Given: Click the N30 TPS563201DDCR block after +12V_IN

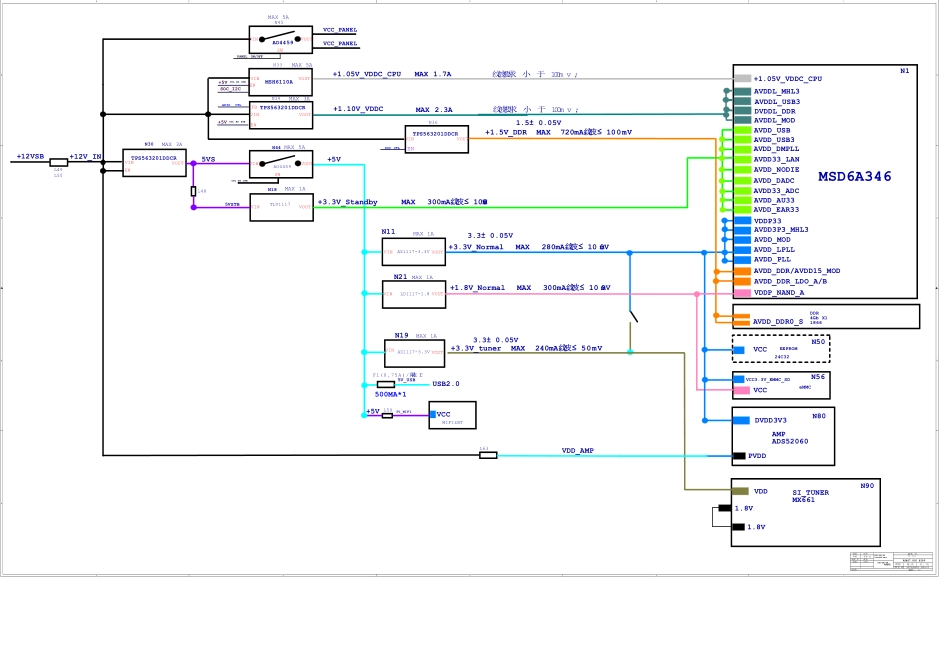Looking at the screenshot, I should [153, 163].
